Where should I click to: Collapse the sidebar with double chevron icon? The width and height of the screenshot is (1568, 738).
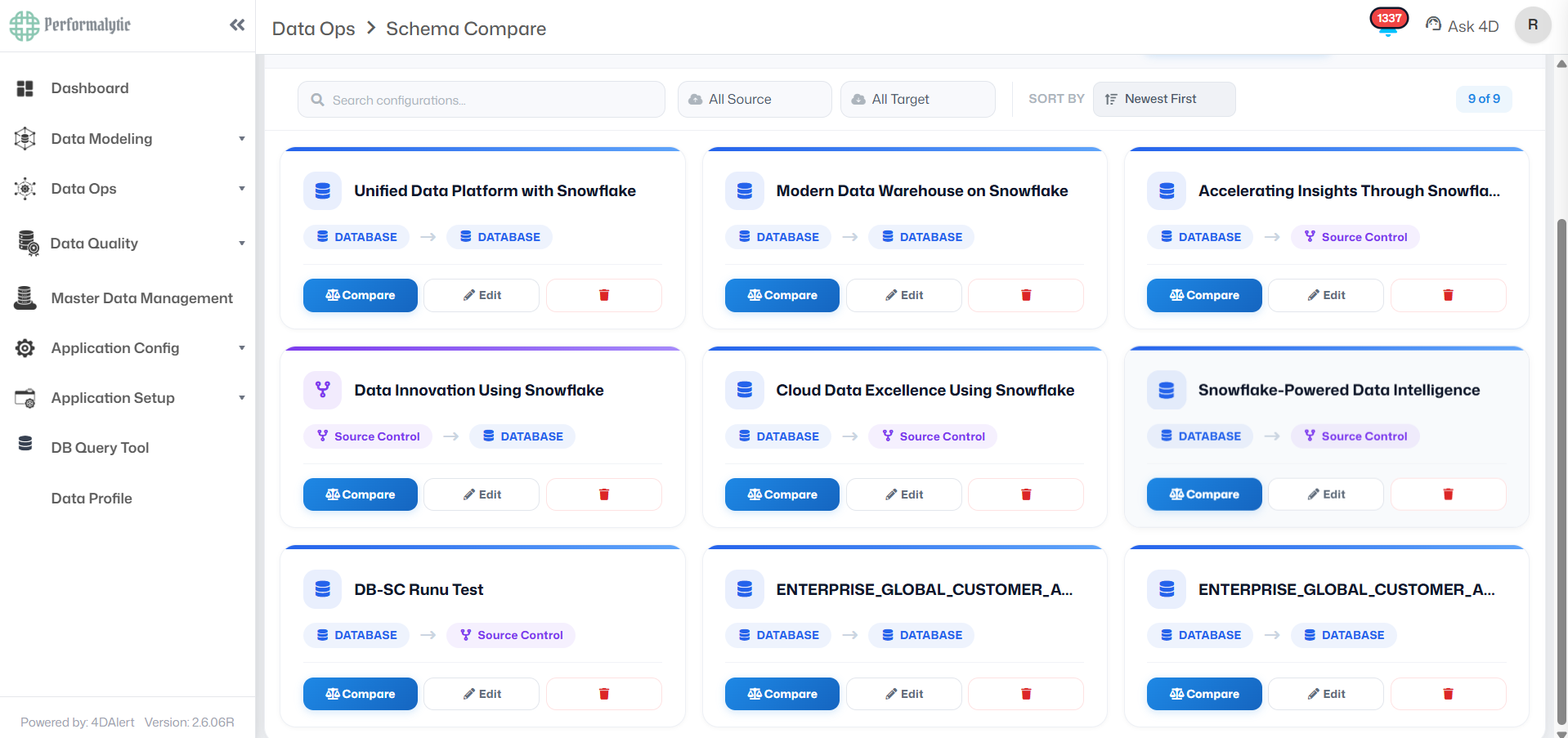coord(237,25)
